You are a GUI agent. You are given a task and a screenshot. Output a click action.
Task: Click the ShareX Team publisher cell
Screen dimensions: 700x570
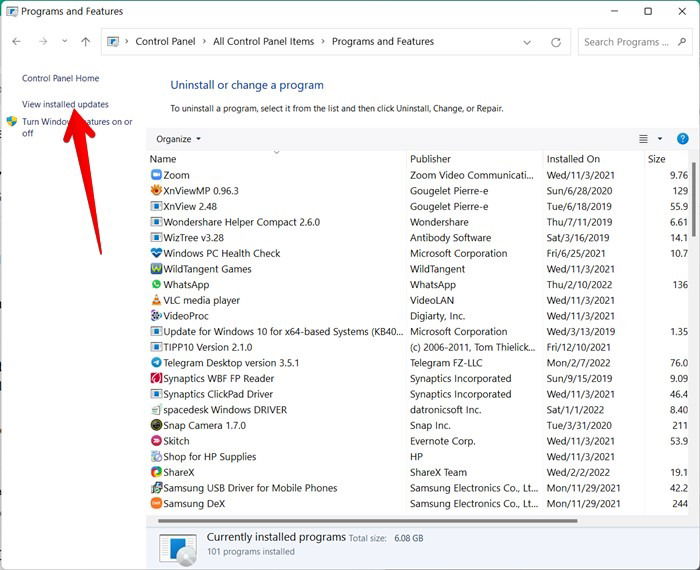click(438, 472)
